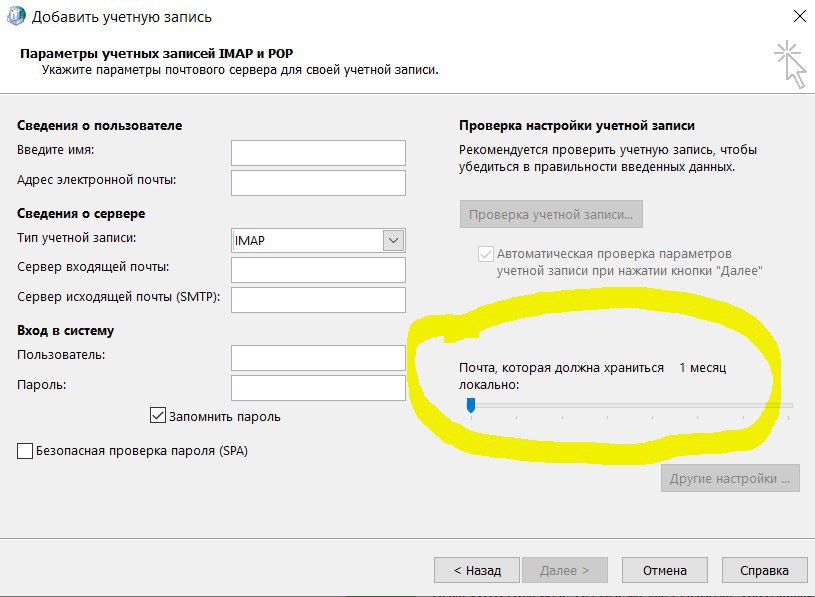The height and width of the screenshot is (597, 815).
Task: Click the SMTP outgoing server field
Action: (318, 300)
